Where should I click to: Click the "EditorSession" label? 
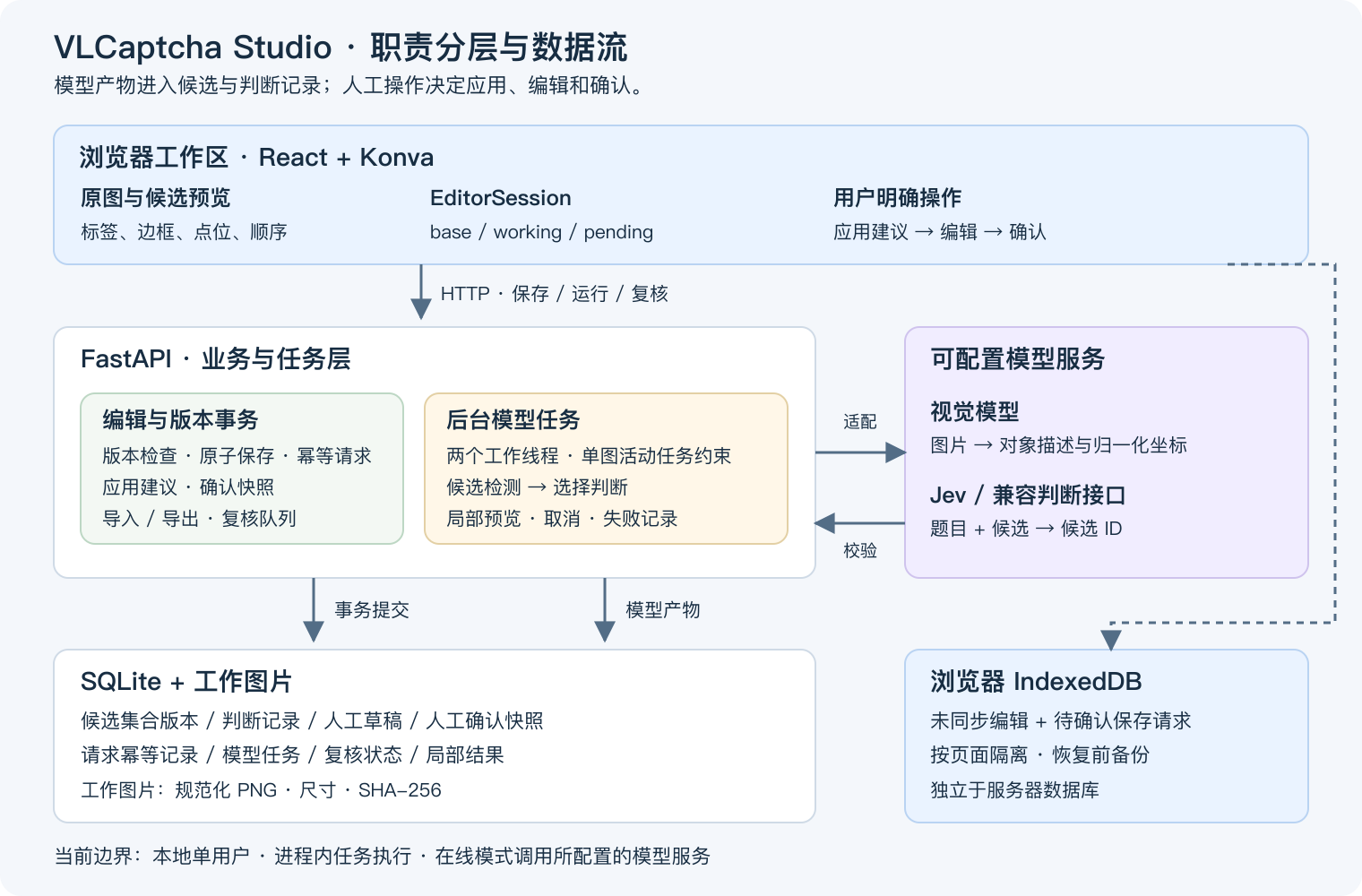click(500, 198)
